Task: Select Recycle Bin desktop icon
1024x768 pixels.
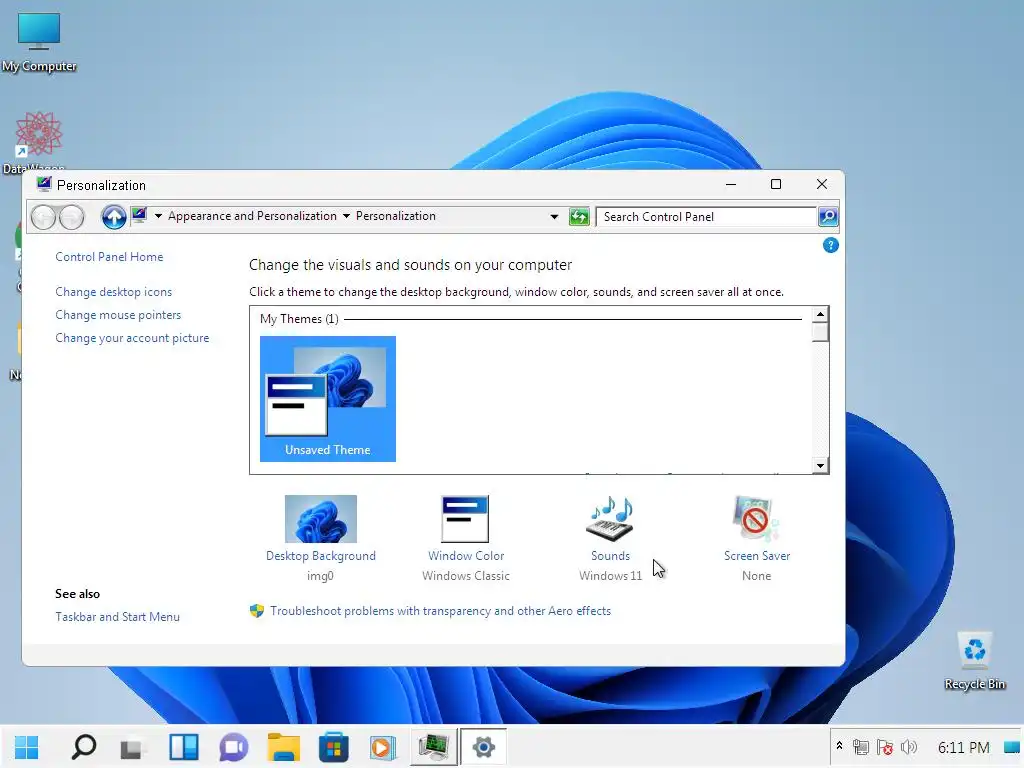Action: pos(974,661)
